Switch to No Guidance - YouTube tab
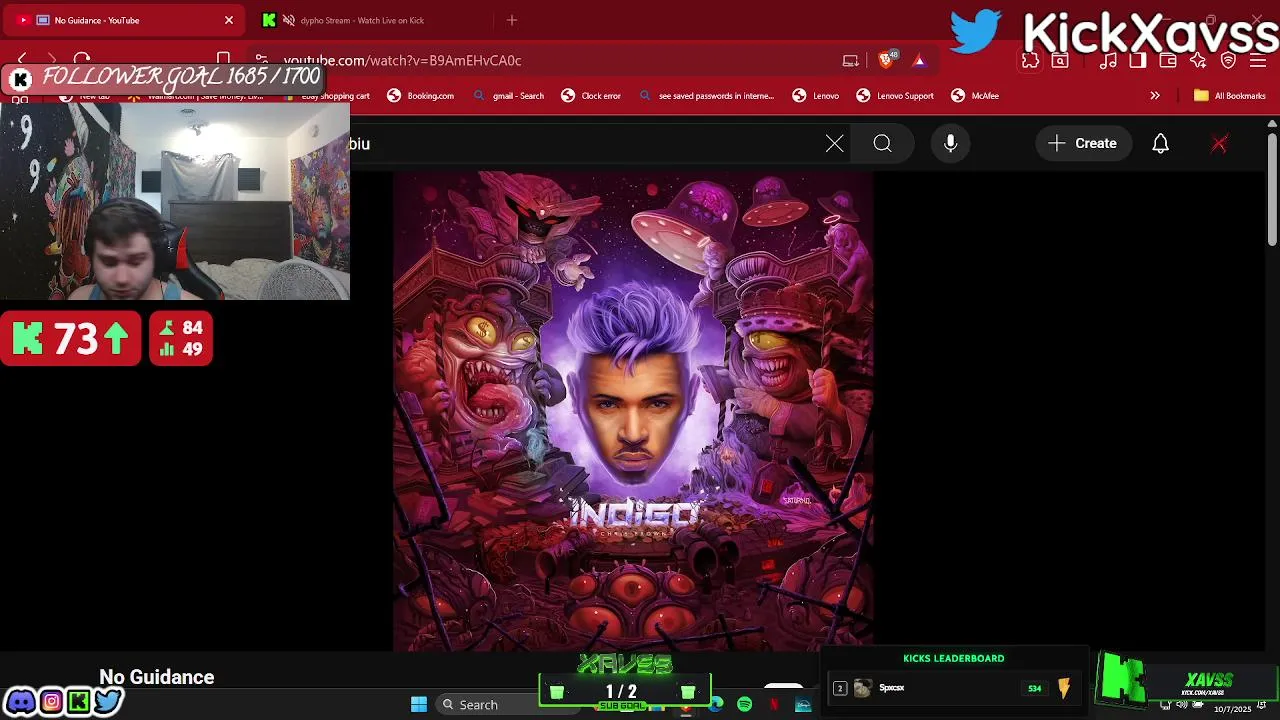 (125, 20)
